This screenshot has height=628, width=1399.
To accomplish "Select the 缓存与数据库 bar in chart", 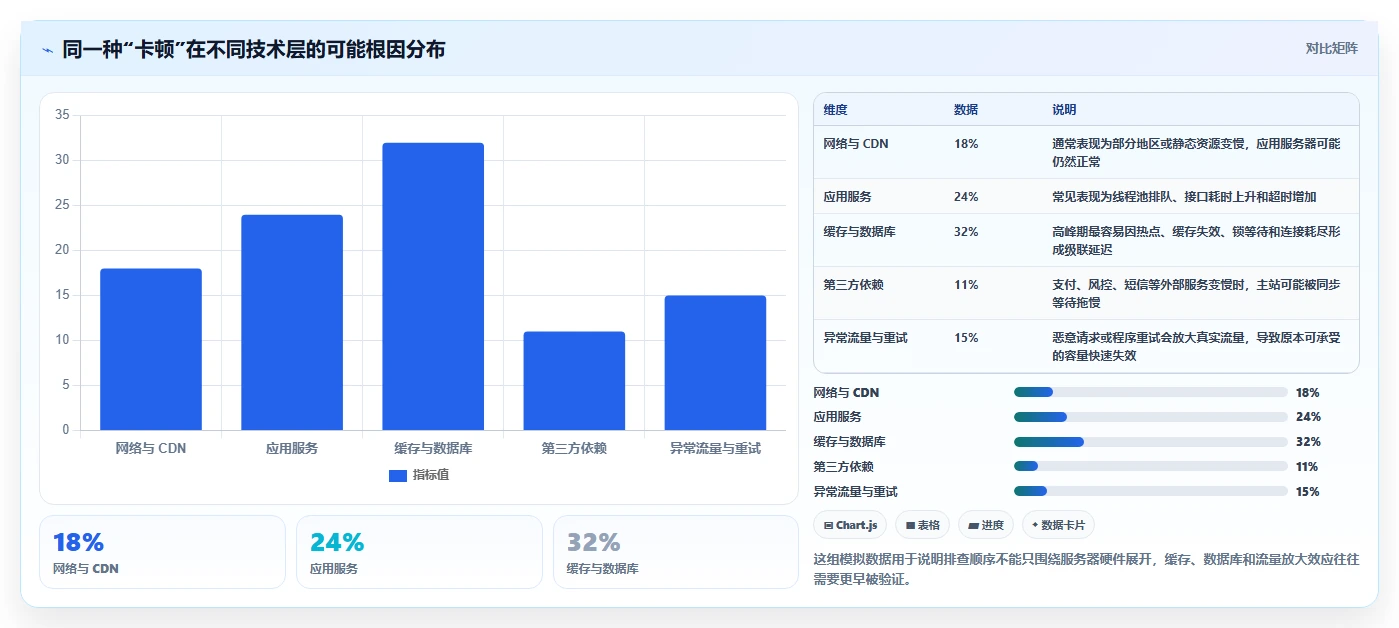I will pyautogui.click(x=433, y=286).
